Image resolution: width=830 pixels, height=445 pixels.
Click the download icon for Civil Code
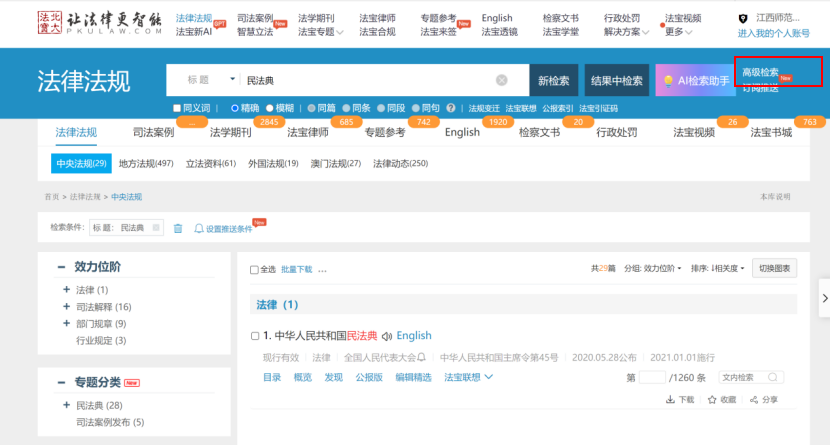670,399
